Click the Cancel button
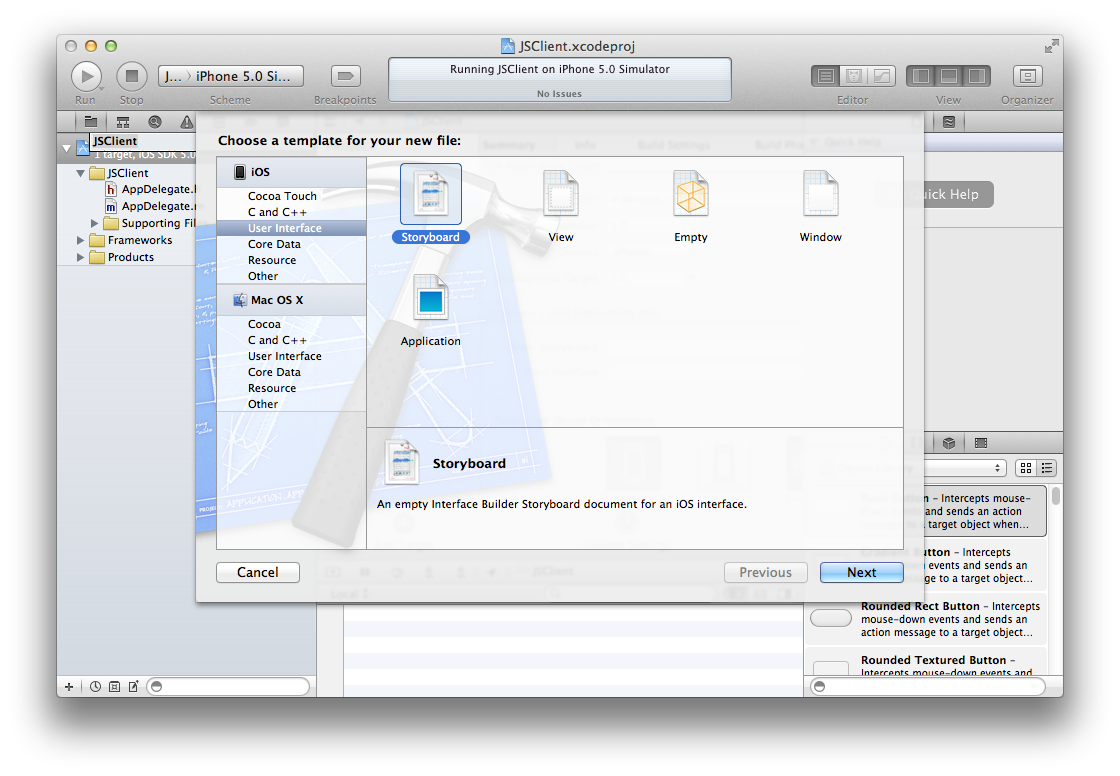 coord(258,573)
